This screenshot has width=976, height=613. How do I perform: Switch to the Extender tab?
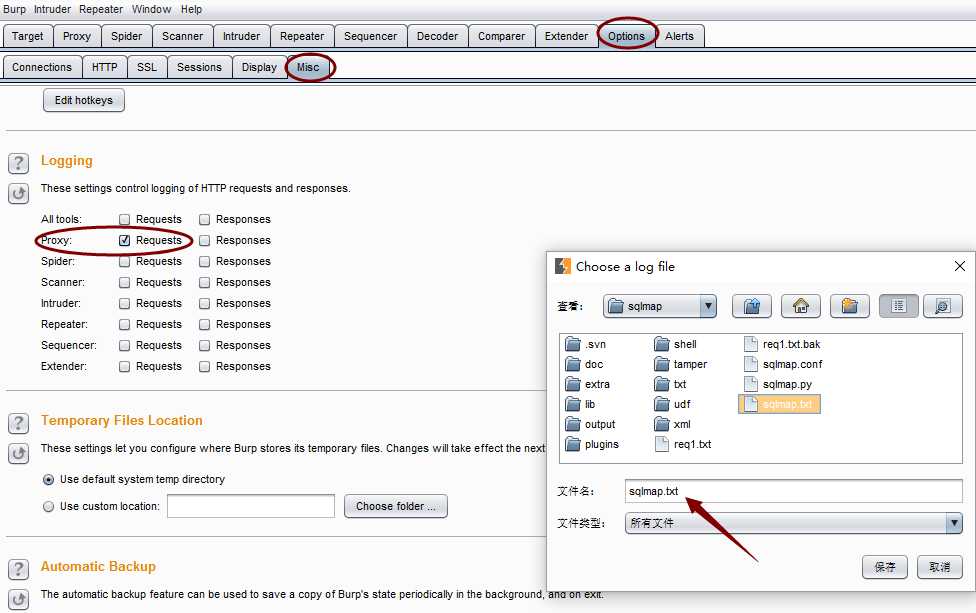tap(566, 36)
